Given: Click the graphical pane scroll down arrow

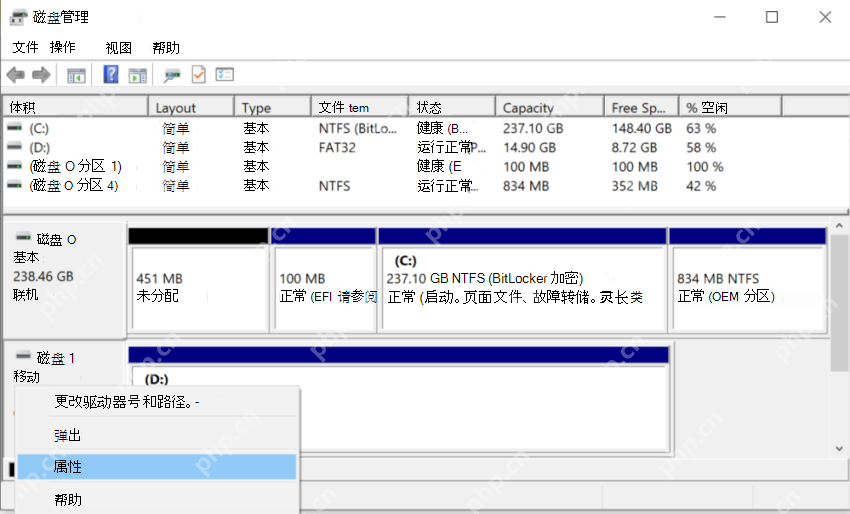Looking at the screenshot, I should tap(839, 448).
